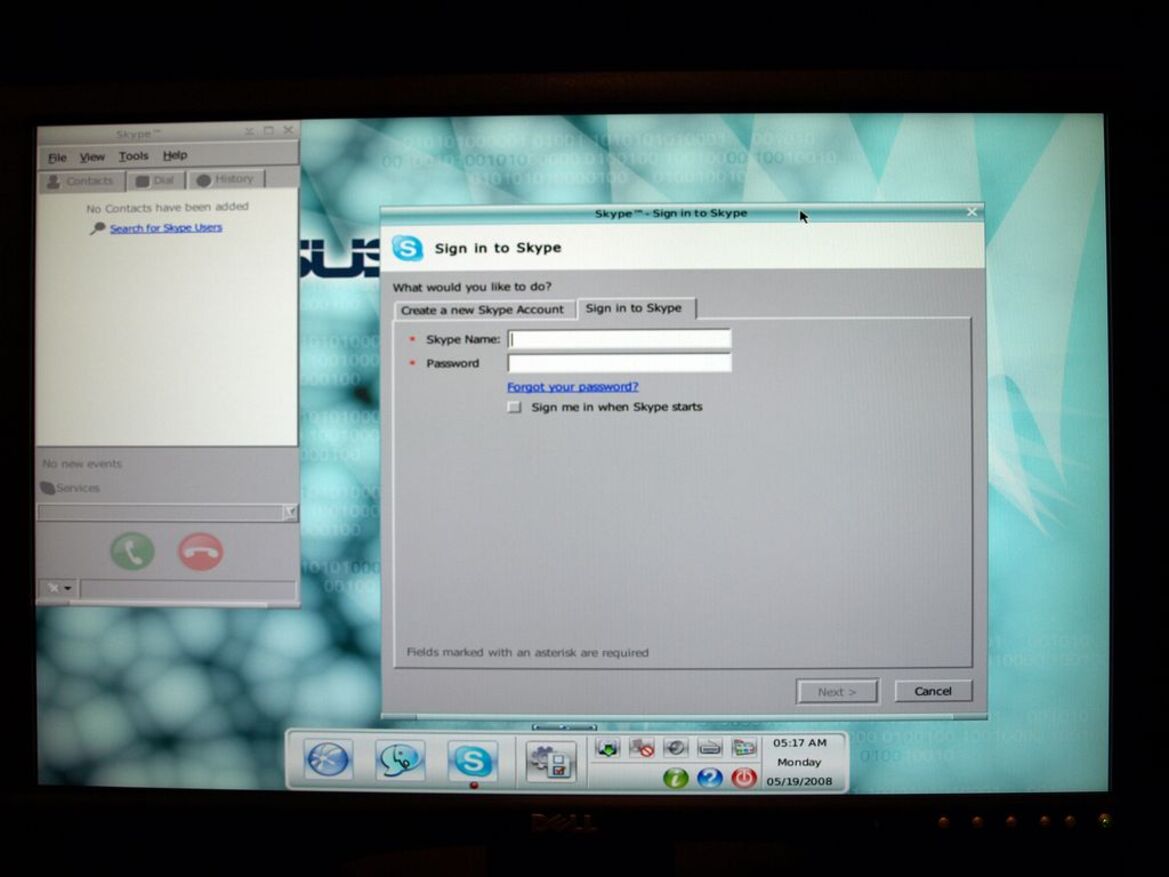Select the 'Sign in to Skype' tab
1169x877 pixels.
pyautogui.click(x=634, y=308)
